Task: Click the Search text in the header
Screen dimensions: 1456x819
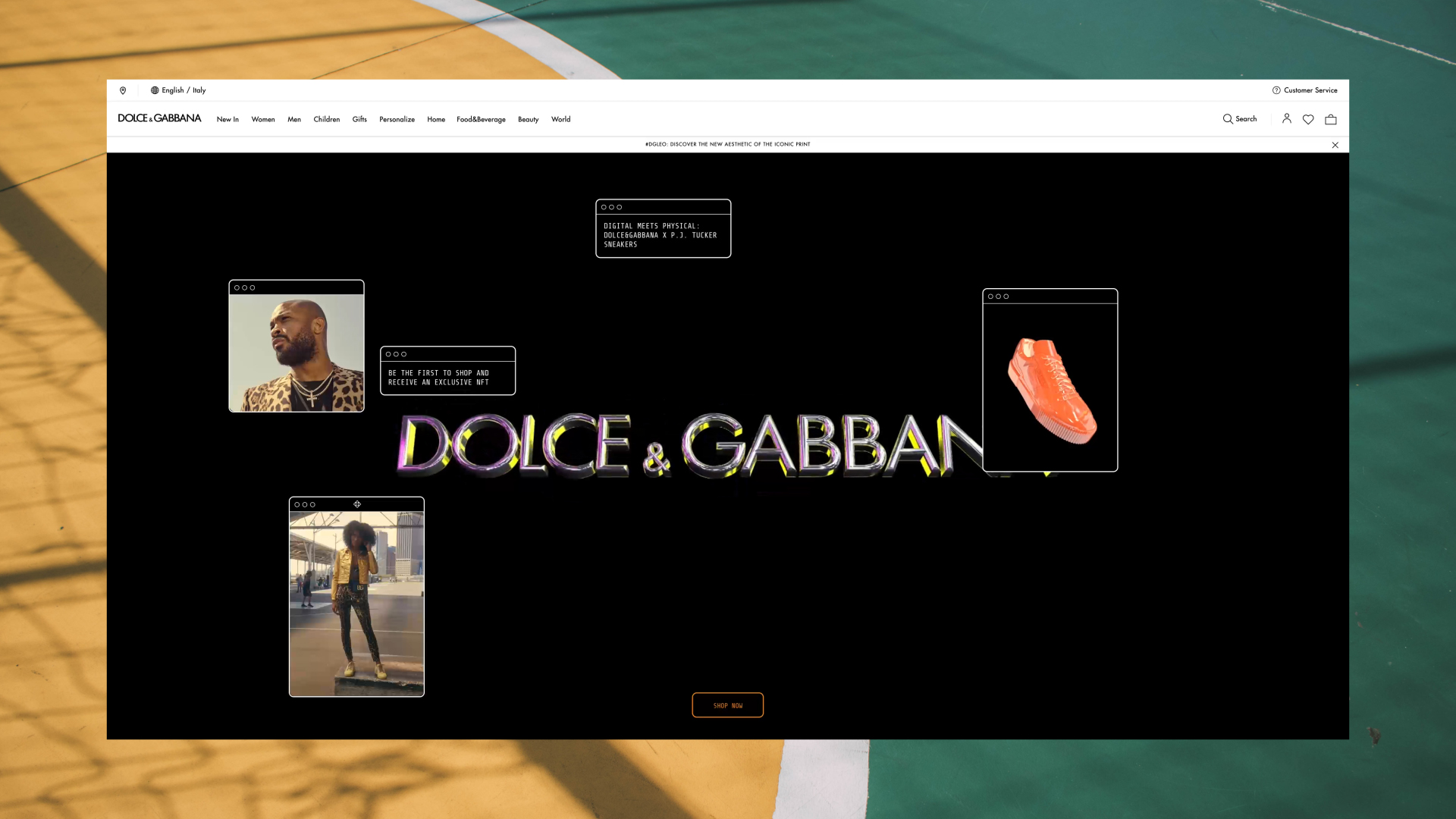Action: [1246, 119]
